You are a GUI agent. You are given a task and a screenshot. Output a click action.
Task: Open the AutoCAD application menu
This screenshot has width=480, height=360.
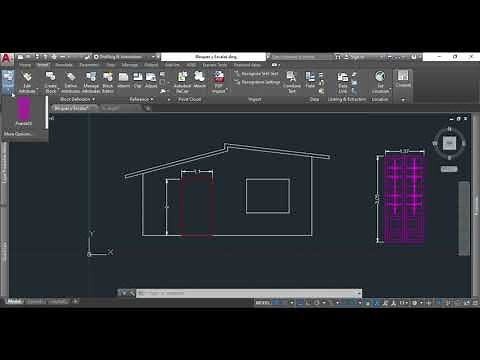point(7,59)
